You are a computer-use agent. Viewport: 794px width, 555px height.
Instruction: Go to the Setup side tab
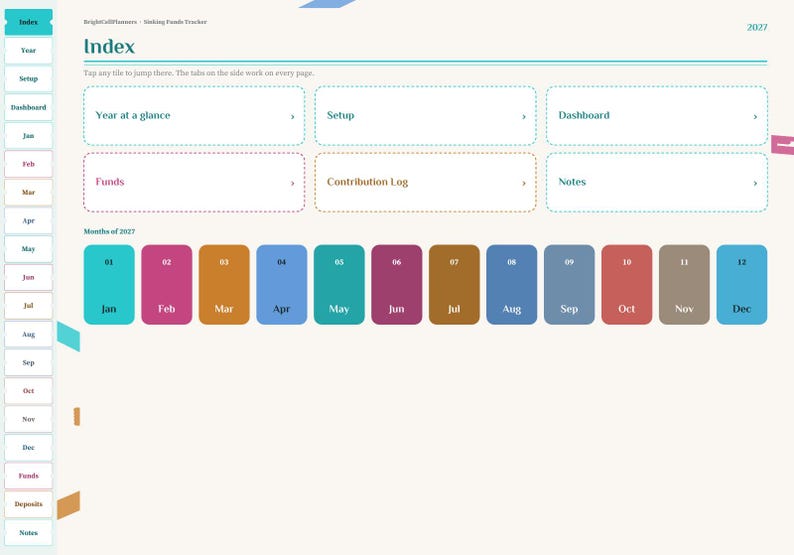pyautogui.click(x=28, y=79)
